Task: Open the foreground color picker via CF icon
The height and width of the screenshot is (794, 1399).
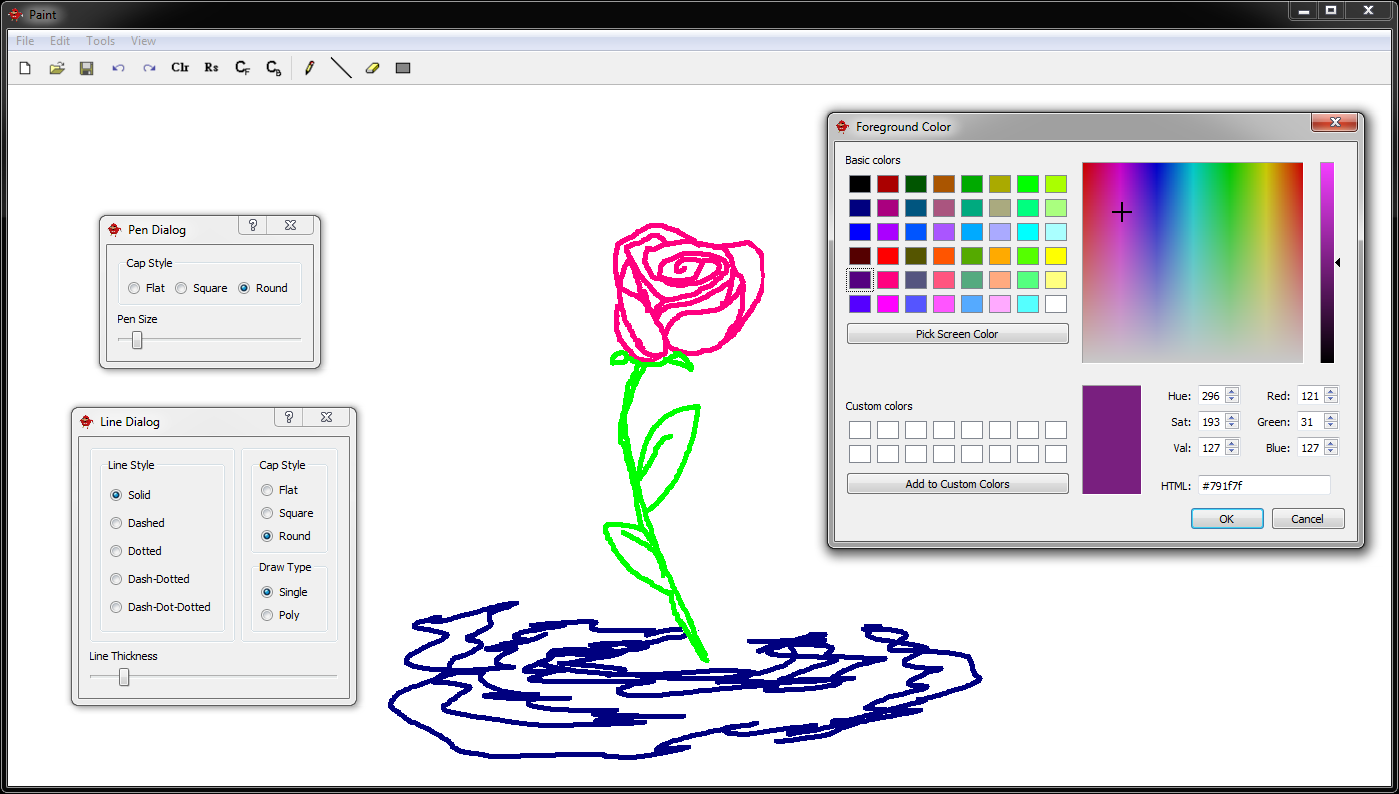Action: click(241, 67)
